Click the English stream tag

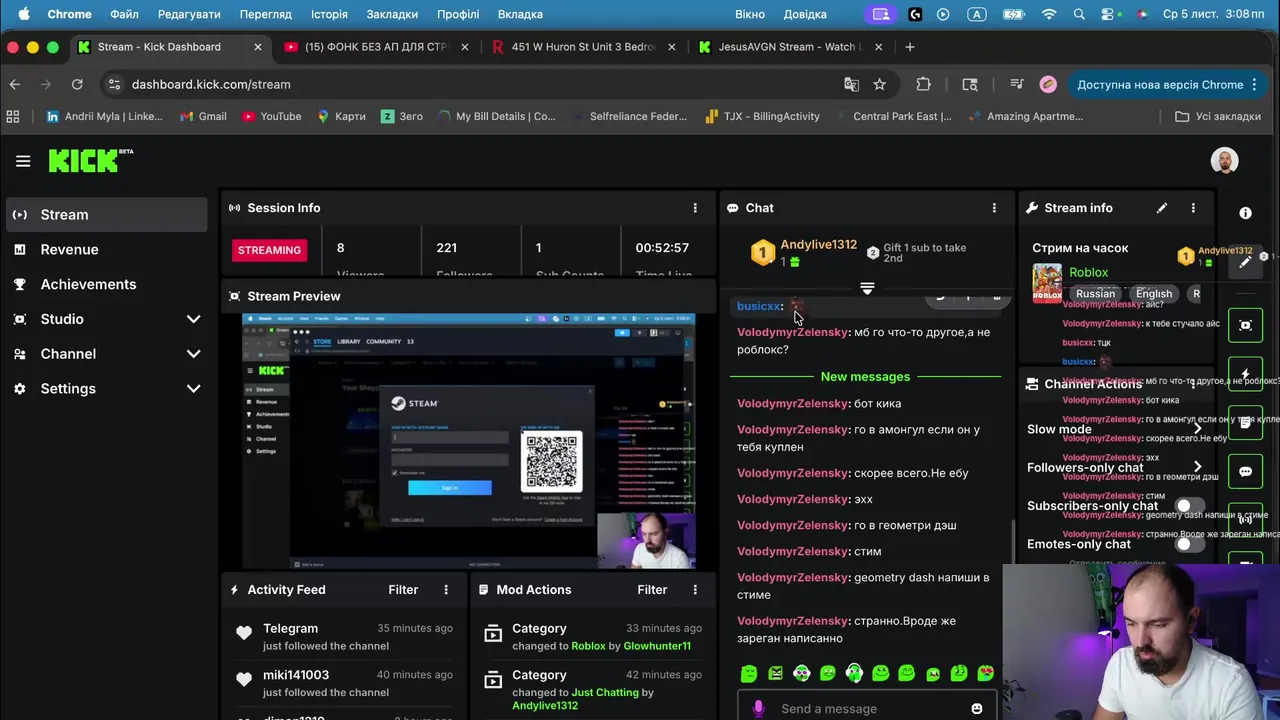point(1153,294)
